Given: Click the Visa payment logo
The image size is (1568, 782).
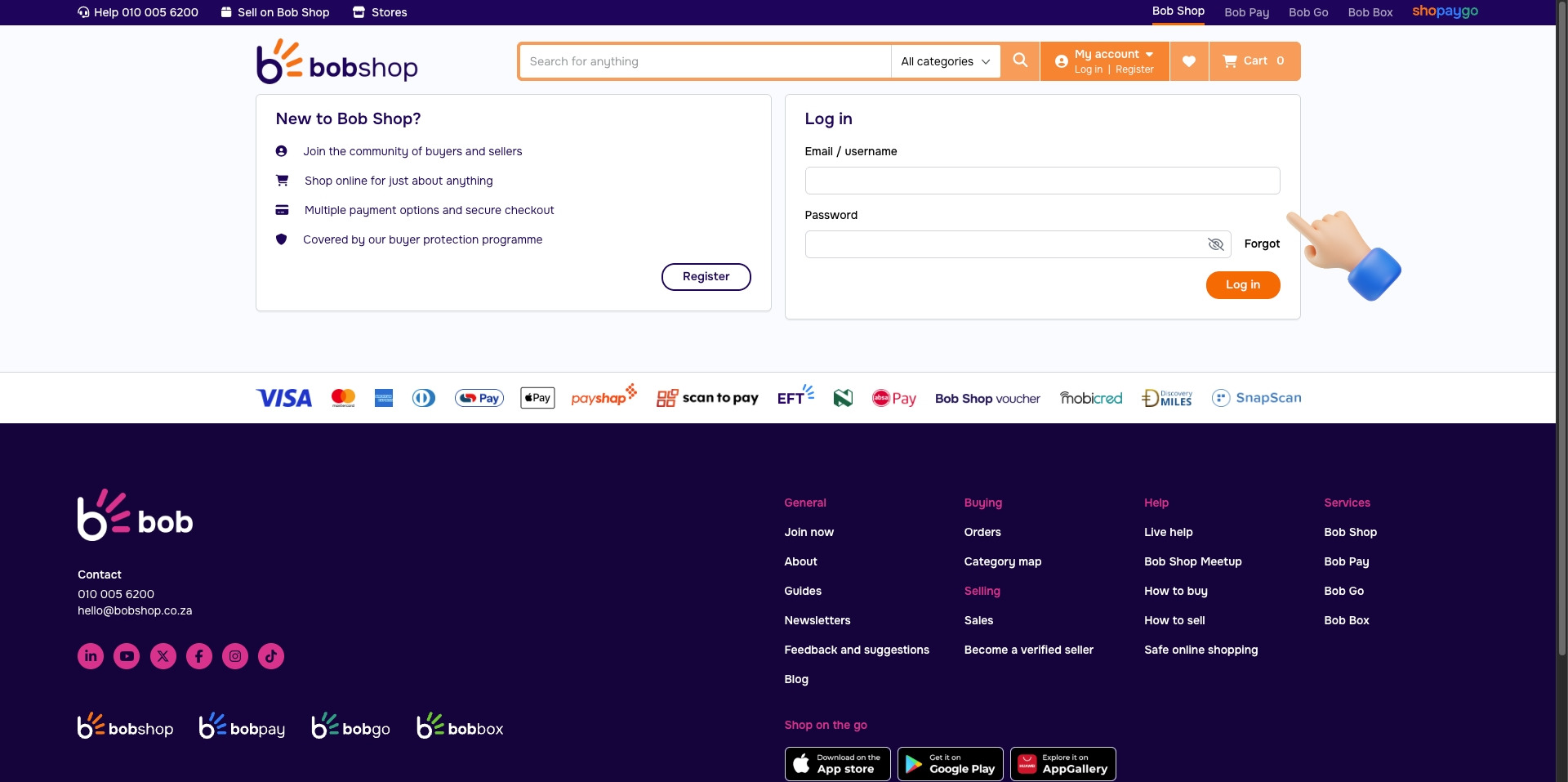Looking at the screenshot, I should 284,398.
